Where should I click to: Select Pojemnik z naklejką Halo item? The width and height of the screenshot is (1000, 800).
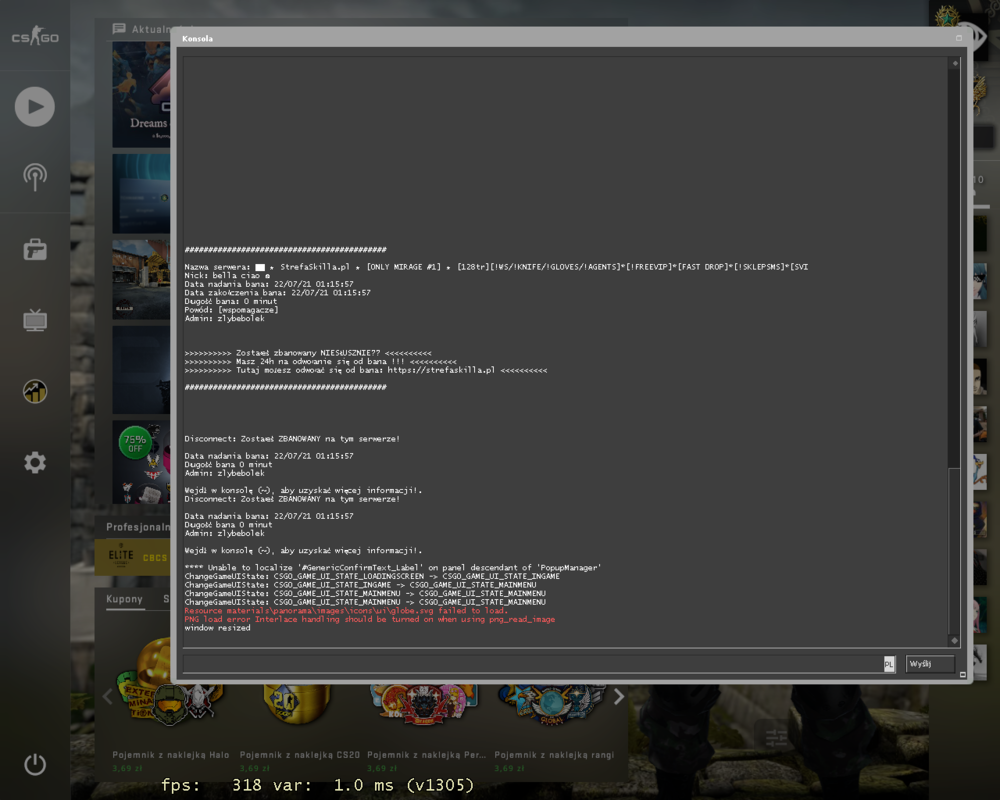click(171, 755)
